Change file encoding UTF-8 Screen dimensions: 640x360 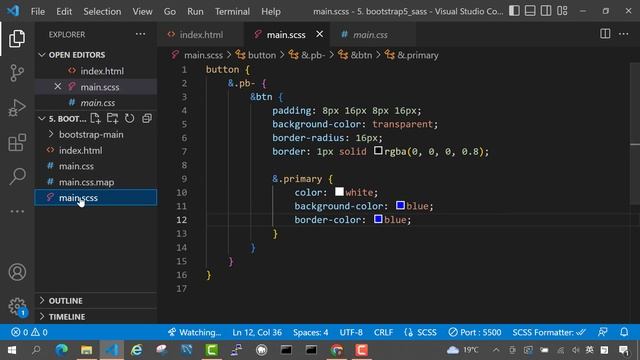[x=351, y=332]
